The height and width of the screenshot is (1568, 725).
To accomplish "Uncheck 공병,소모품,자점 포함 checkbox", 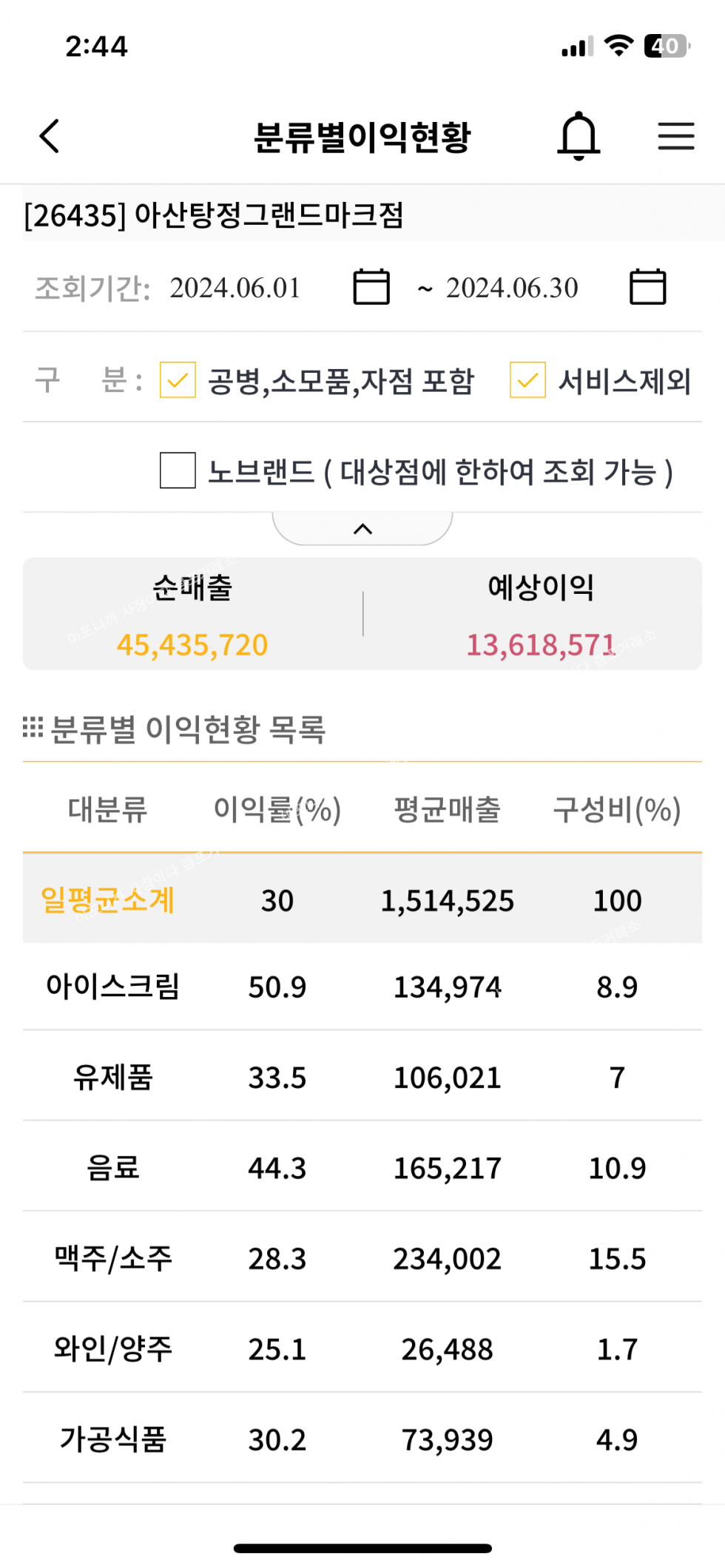I will pos(178,380).
